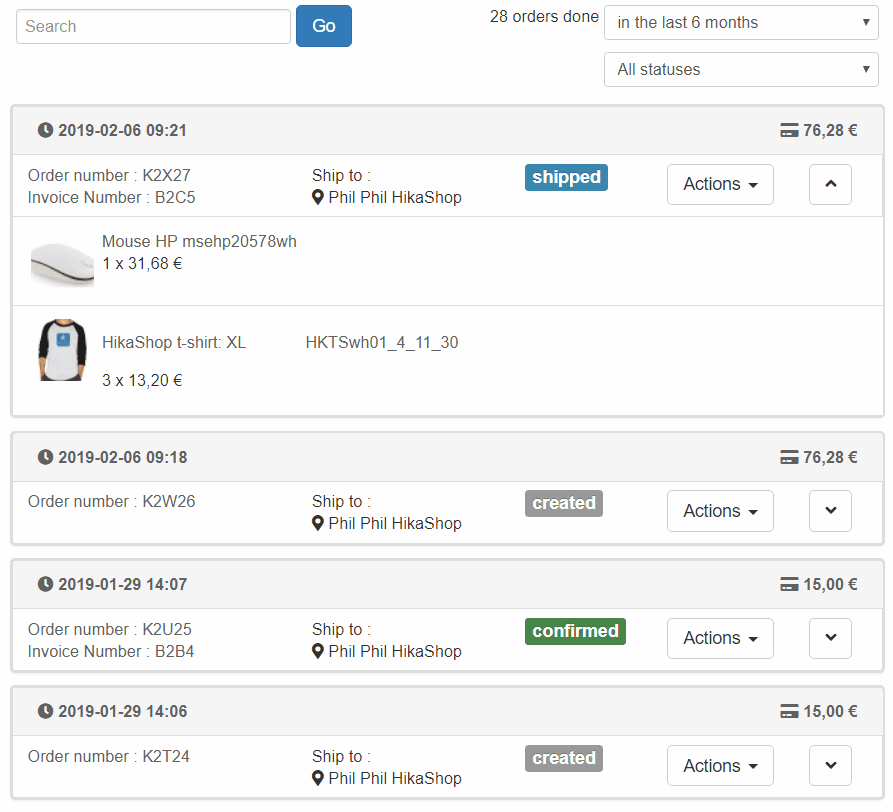Click the '28 orders done' label
The width and height of the screenshot is (893, 812).
[544, 17]
